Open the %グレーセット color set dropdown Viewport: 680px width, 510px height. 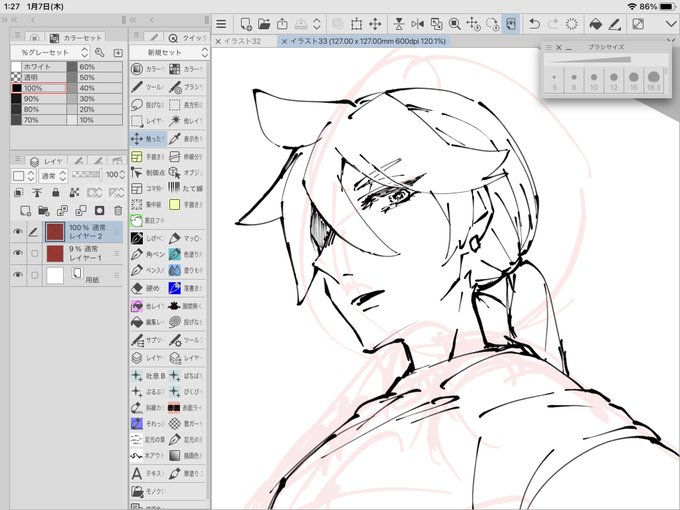pyautogui.click(x=49, y=52)
